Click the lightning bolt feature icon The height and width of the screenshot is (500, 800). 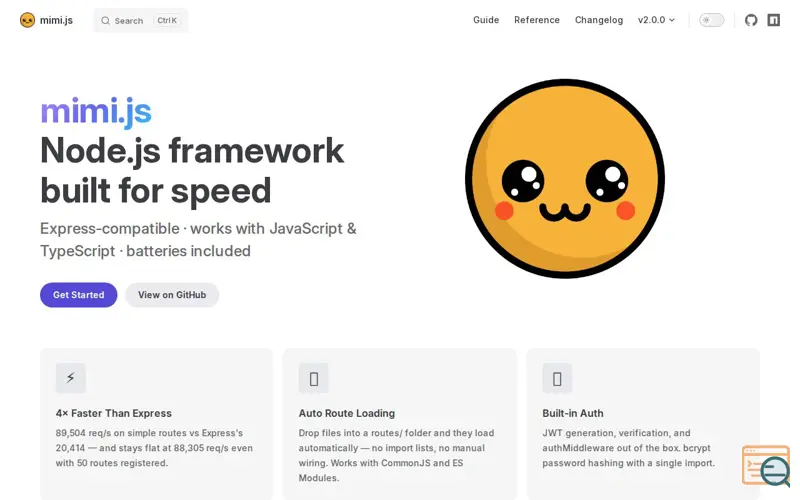[x=70, y=378]
